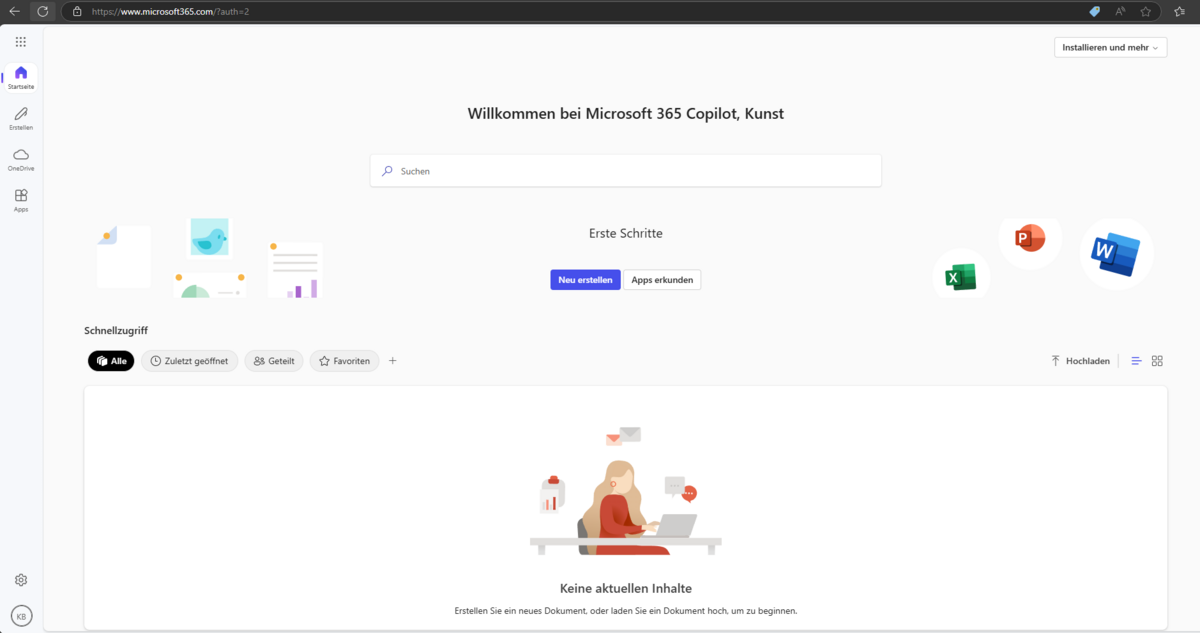Viewport: 1200px width, 633px height.
Task: Open the KB account profile avatar
Action: tap(21, 615)
